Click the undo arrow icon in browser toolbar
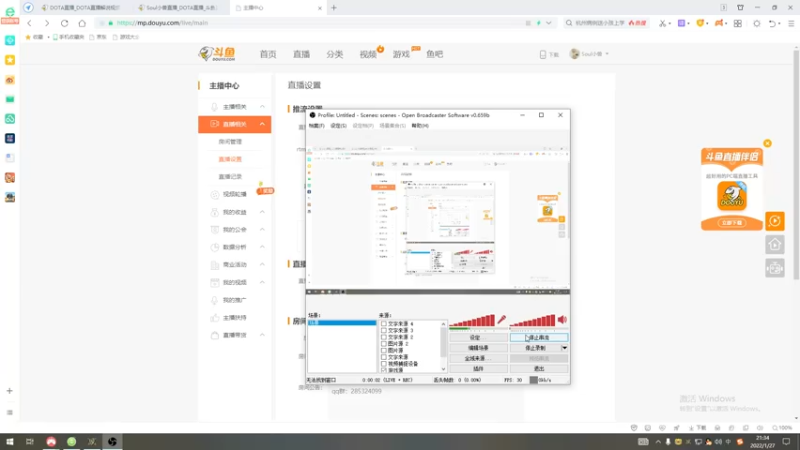The image size is (800, 450). pos(772,23)
